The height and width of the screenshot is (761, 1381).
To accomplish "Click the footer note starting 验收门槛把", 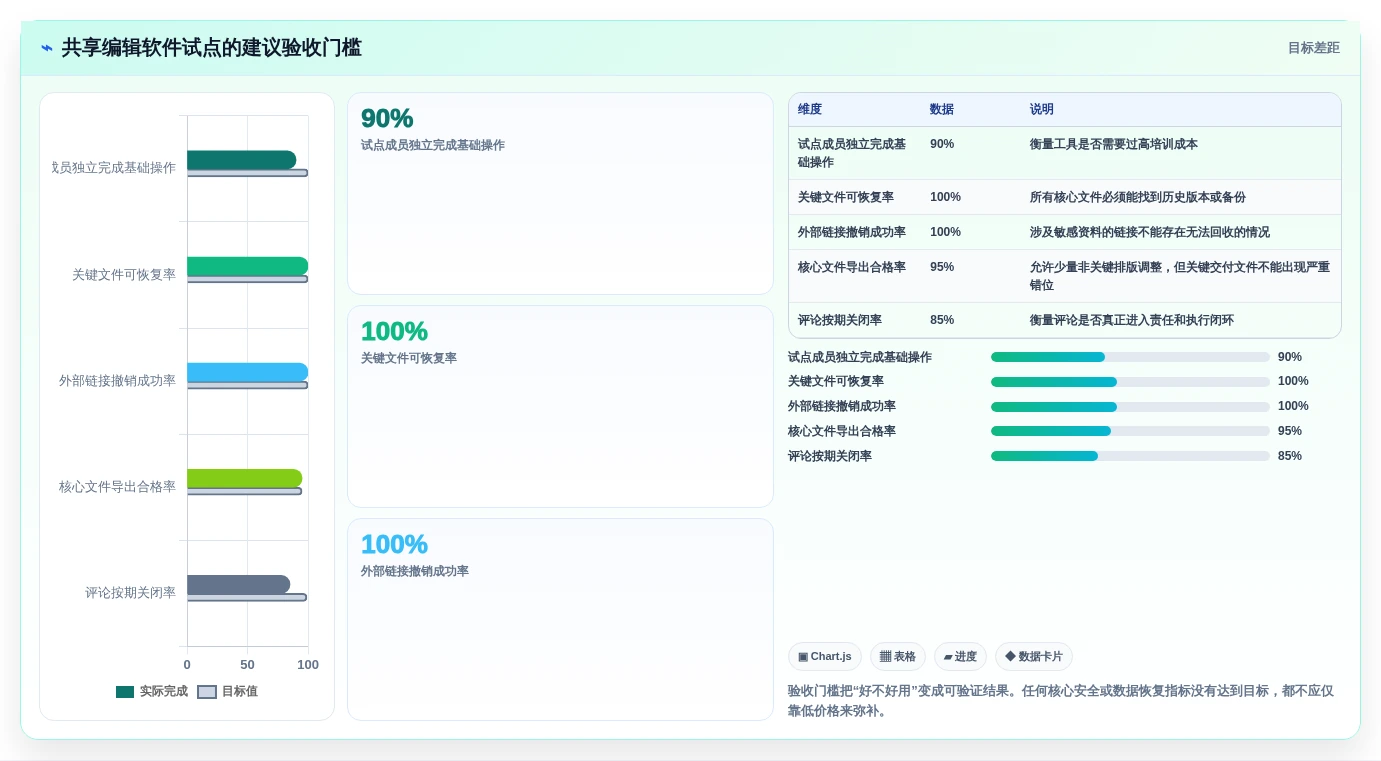I will click(1061, 701).
